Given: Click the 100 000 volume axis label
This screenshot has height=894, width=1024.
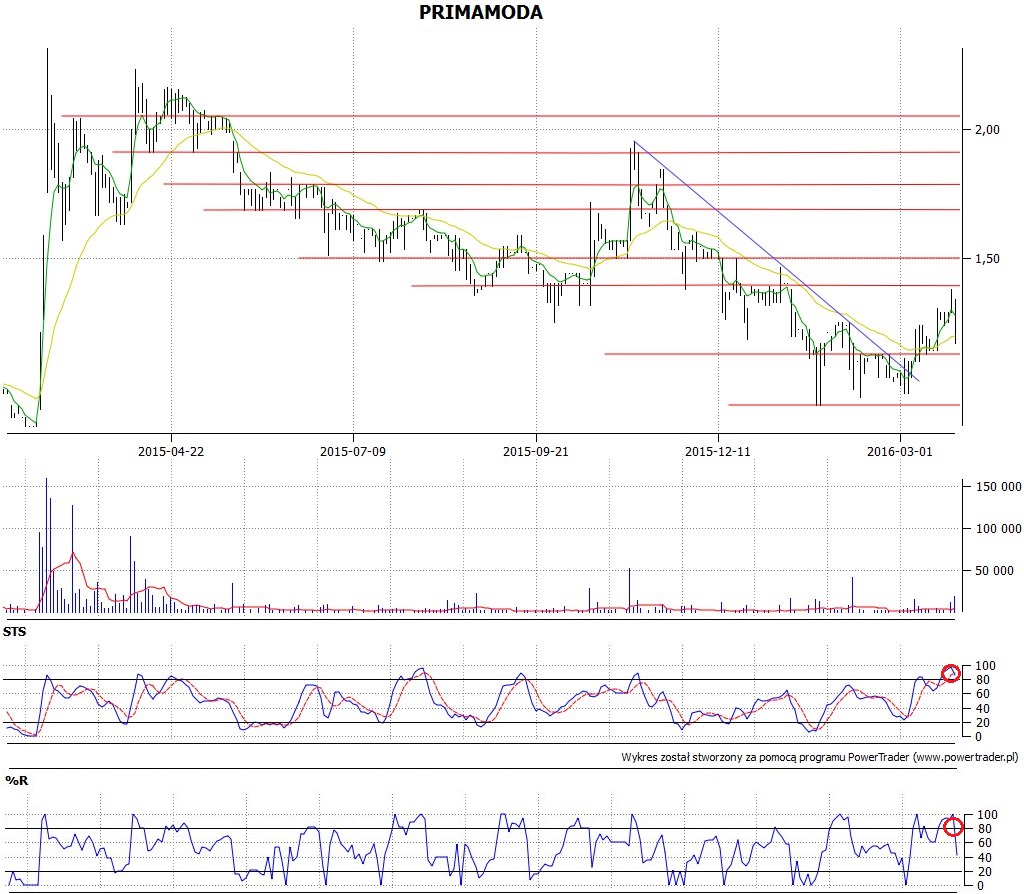Looking at the screenshot, I should pyautogui.click(x=999, y=528).
